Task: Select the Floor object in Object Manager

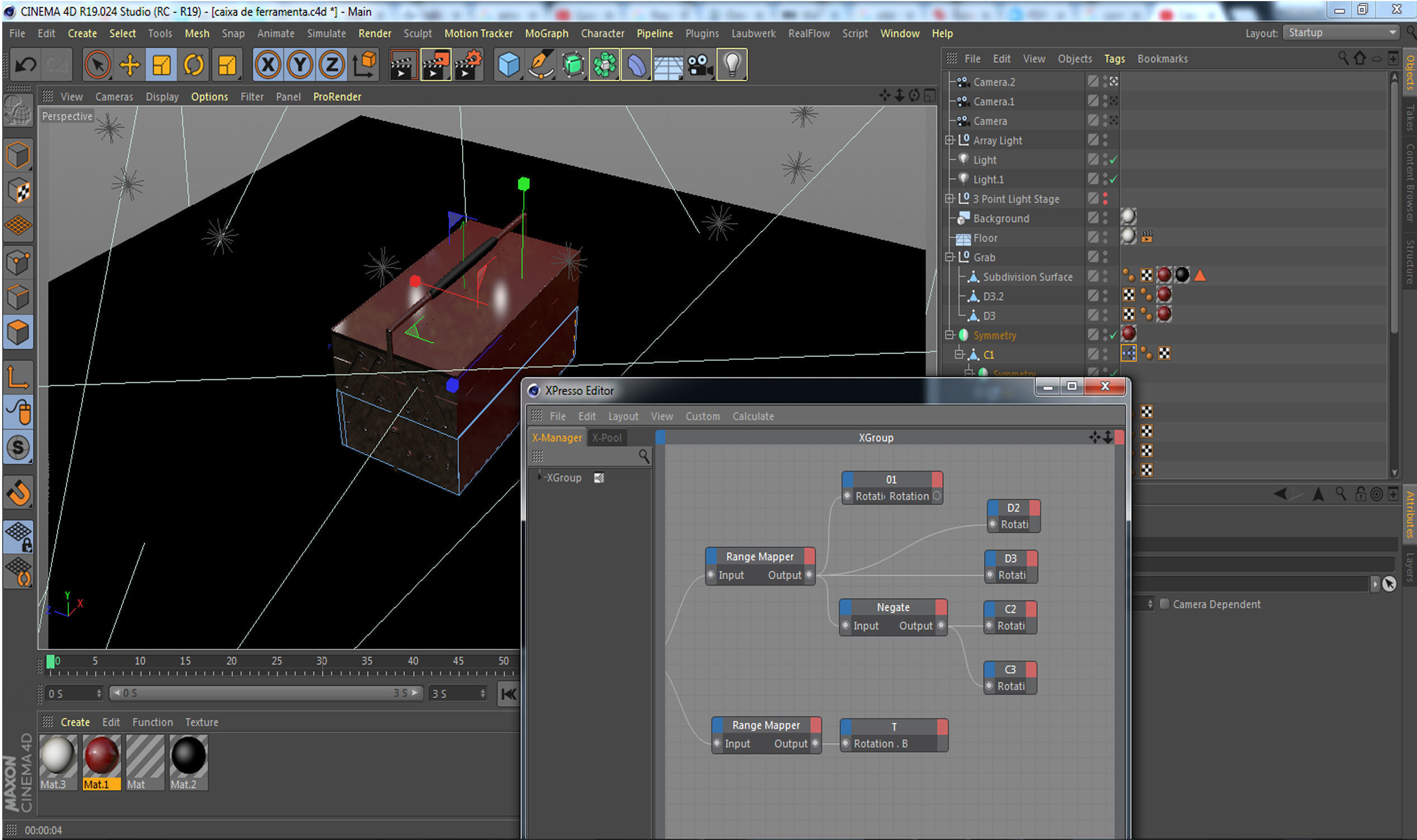Action: point(985,238)
